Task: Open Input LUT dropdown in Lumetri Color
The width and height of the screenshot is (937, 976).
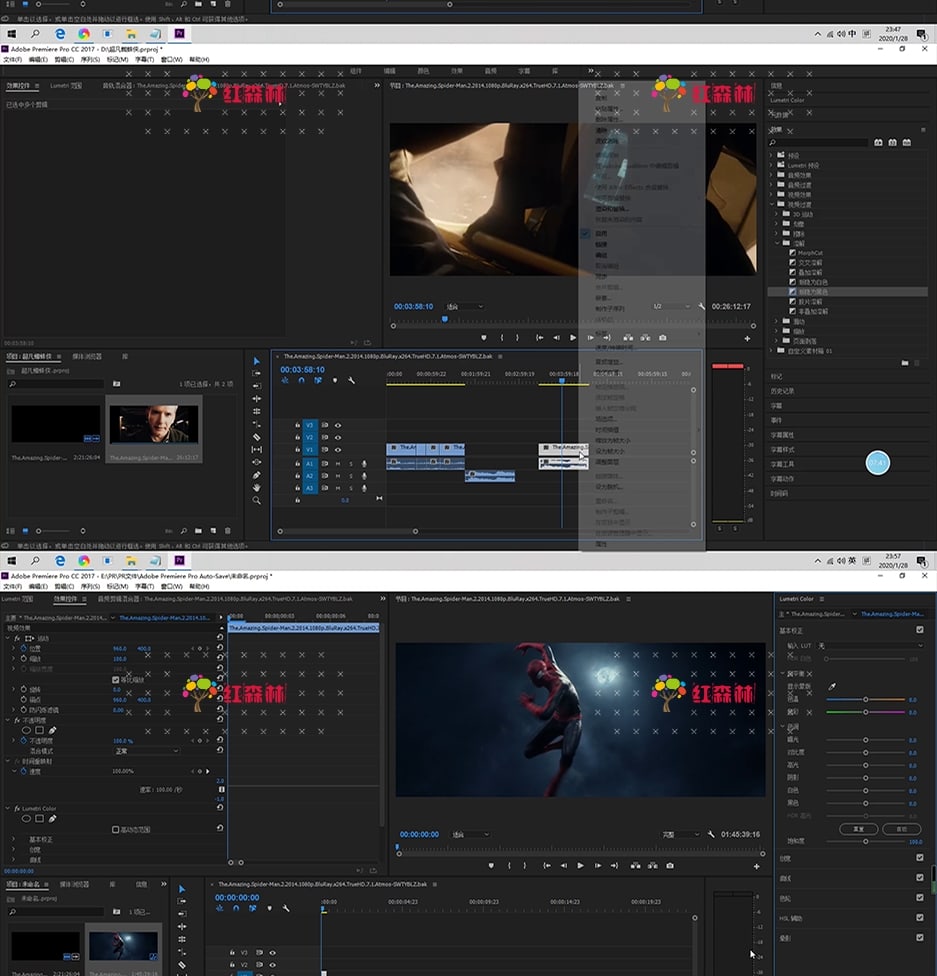Action: [869, 645]
